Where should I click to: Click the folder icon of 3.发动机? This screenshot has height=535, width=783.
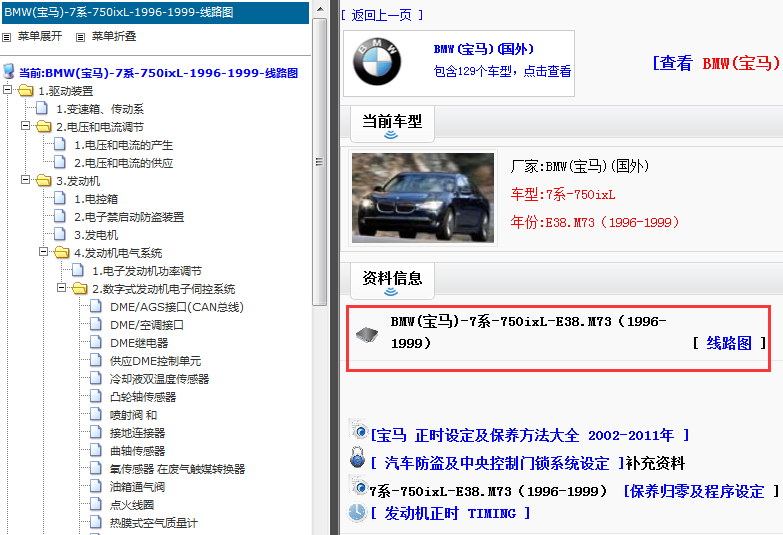43,181
